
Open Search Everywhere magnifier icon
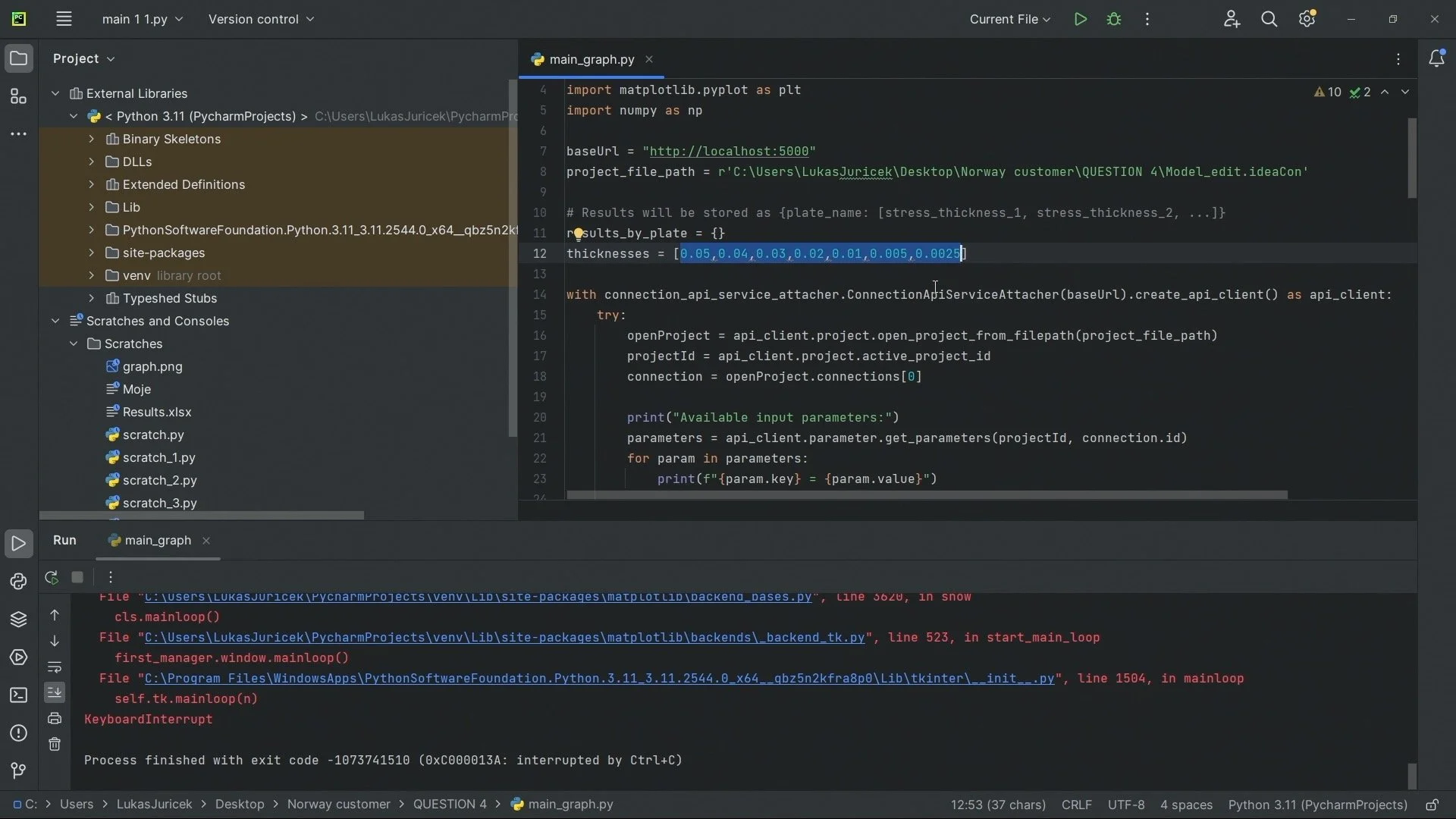pyautogui.click(x=1269, y=20)
